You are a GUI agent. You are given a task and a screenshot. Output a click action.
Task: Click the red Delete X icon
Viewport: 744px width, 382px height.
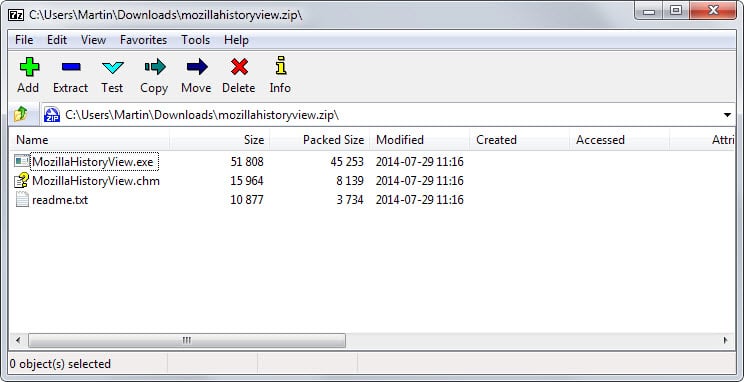pos(239,66)
